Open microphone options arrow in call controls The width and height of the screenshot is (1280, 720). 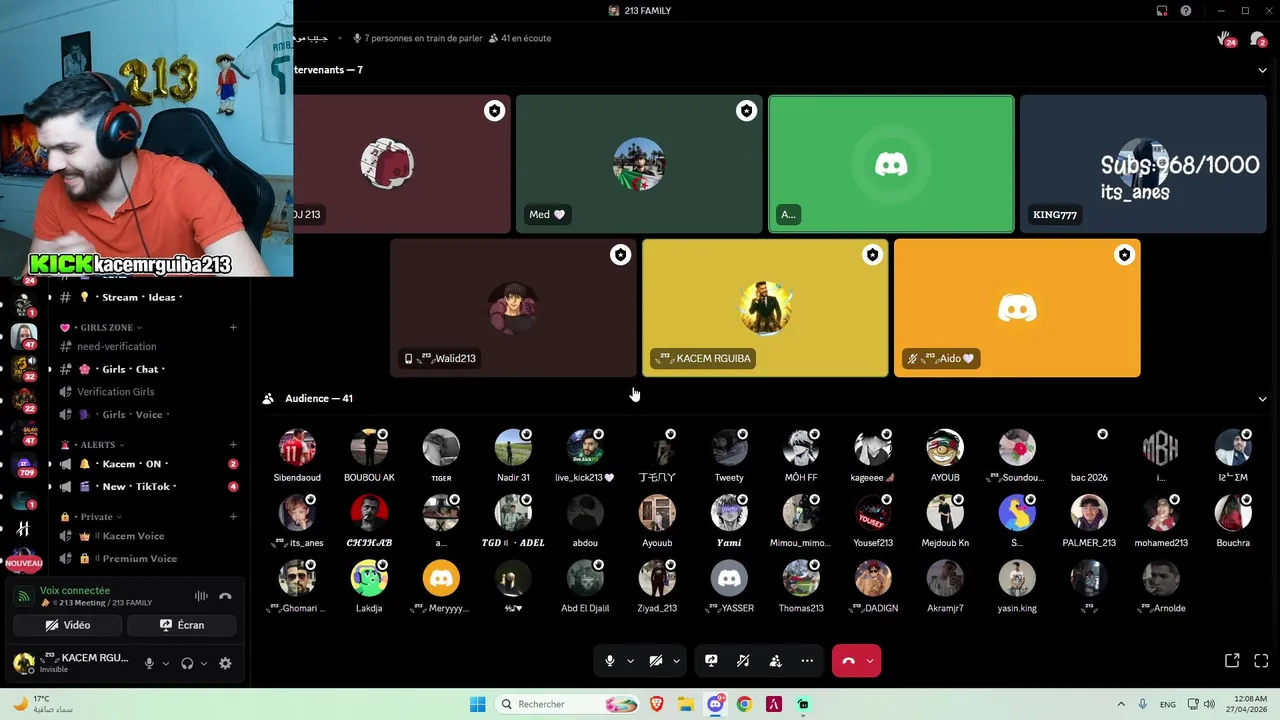[x=630, y=661]
